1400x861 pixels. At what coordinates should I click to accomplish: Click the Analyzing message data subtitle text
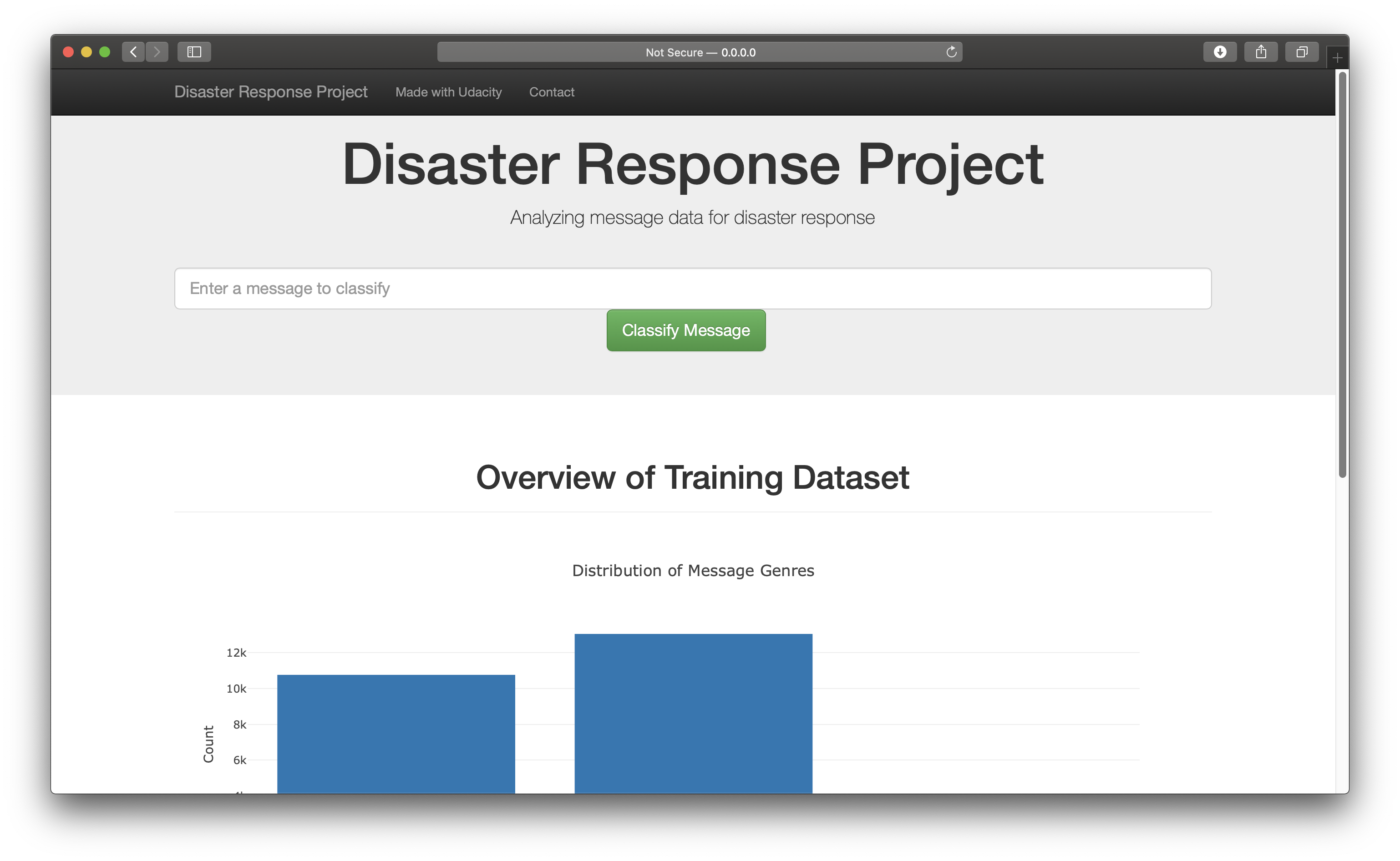pyautogui.click(x=692, y=218)
